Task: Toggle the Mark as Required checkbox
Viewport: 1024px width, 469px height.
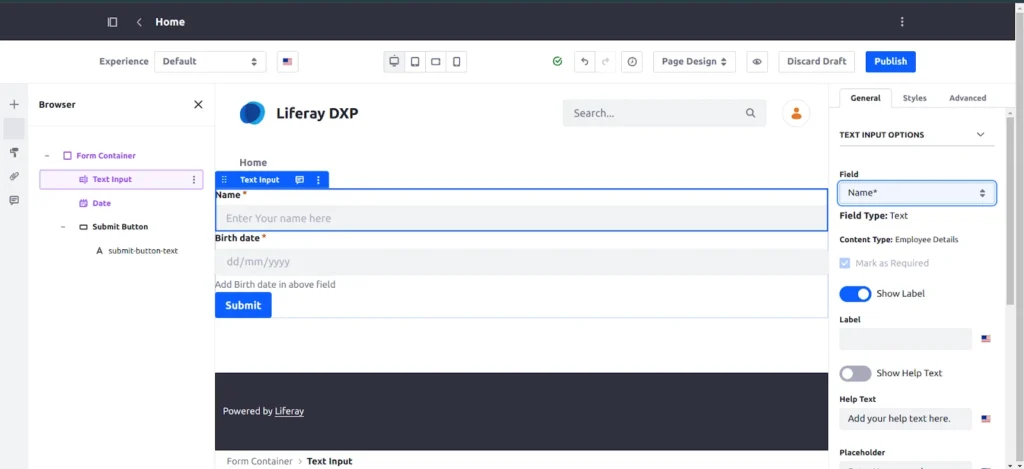Action: point(845,263)
